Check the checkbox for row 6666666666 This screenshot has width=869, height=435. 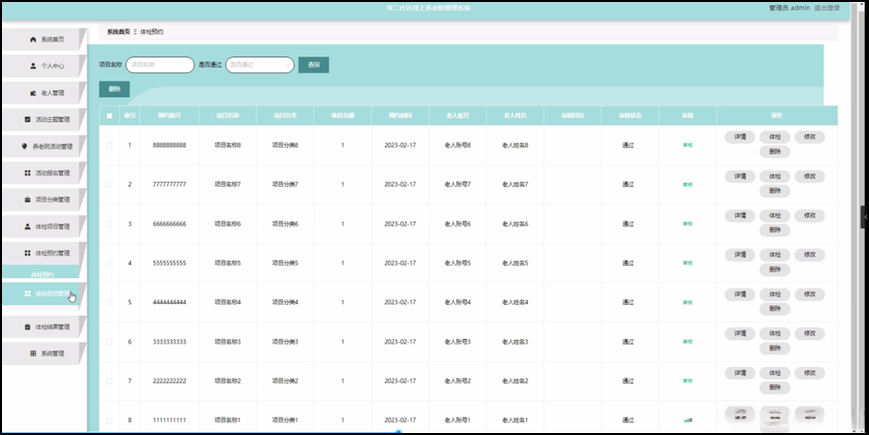pyautogui.click(x=109, y=224)
